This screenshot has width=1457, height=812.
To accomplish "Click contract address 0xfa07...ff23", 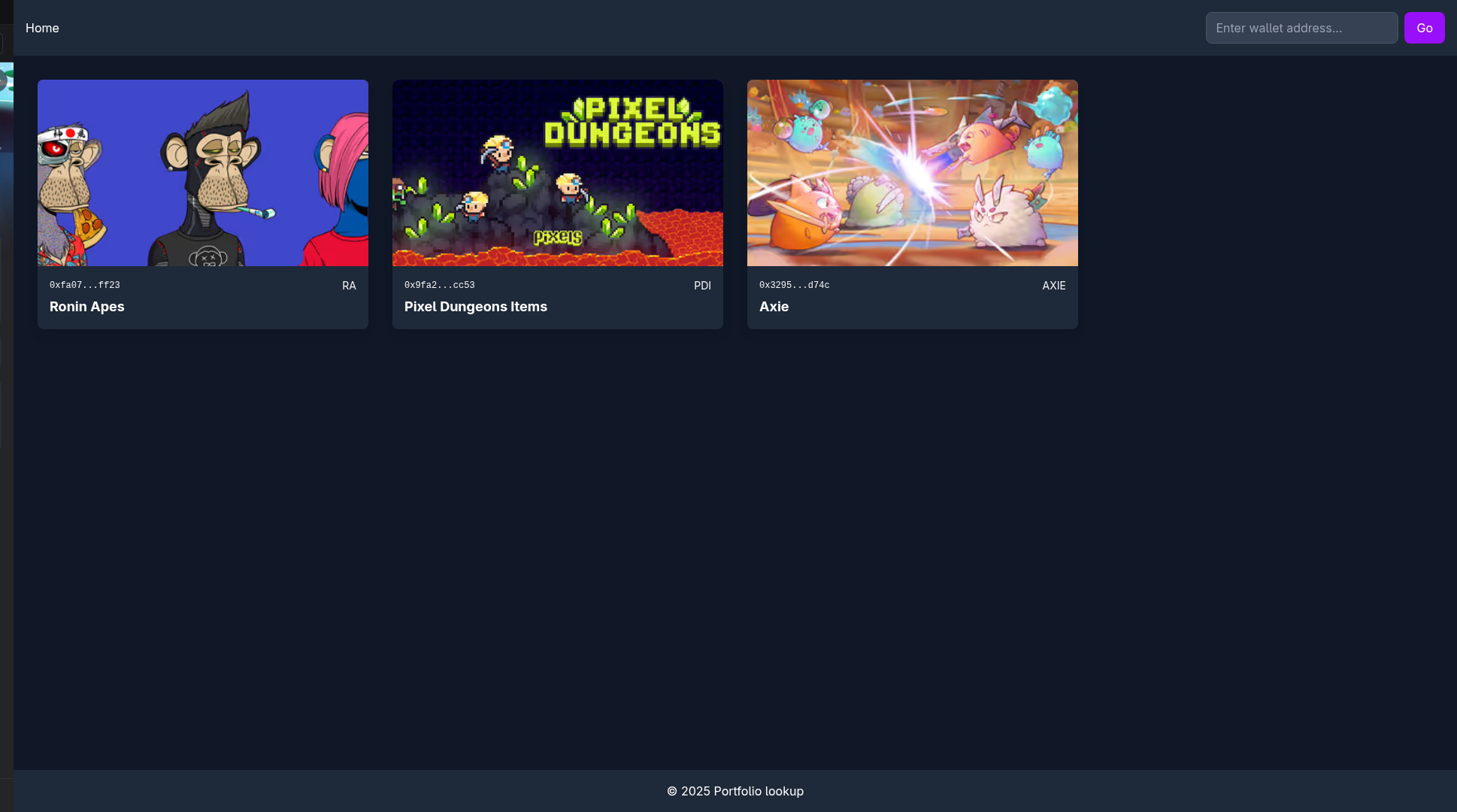I will (84, 286).
